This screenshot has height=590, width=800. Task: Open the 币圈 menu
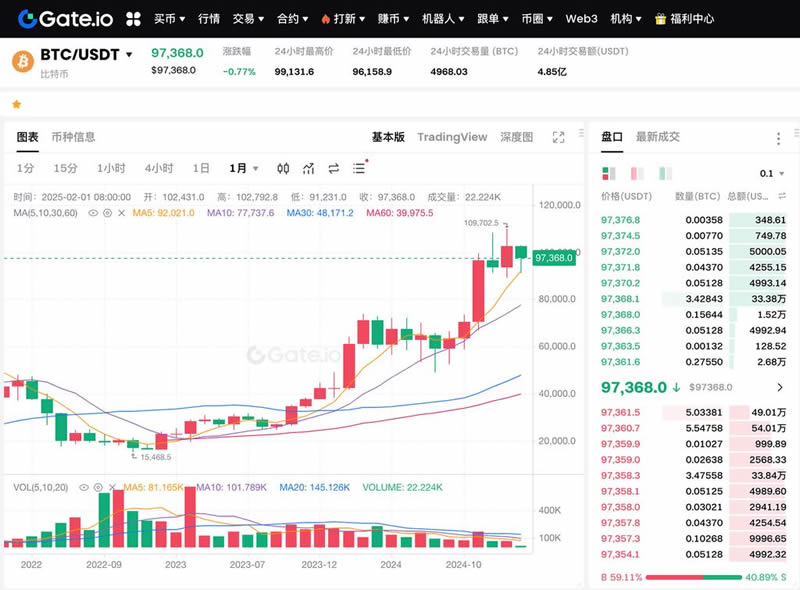coord(537,19)
